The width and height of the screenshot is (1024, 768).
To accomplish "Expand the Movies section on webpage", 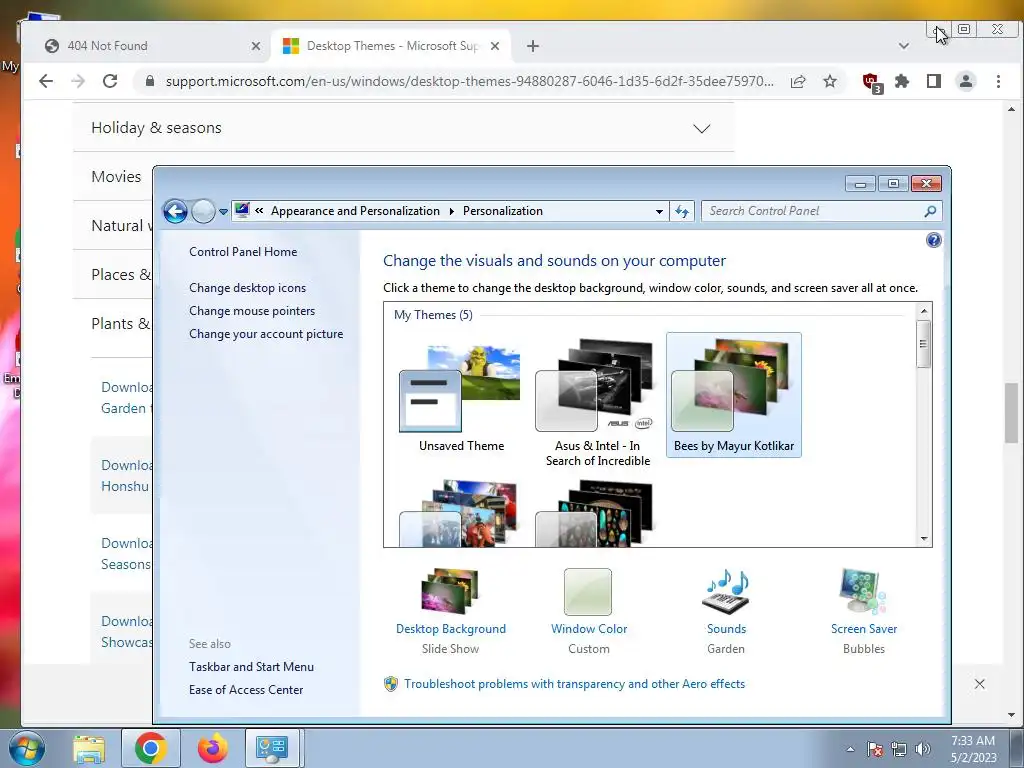I will (116, 176).
